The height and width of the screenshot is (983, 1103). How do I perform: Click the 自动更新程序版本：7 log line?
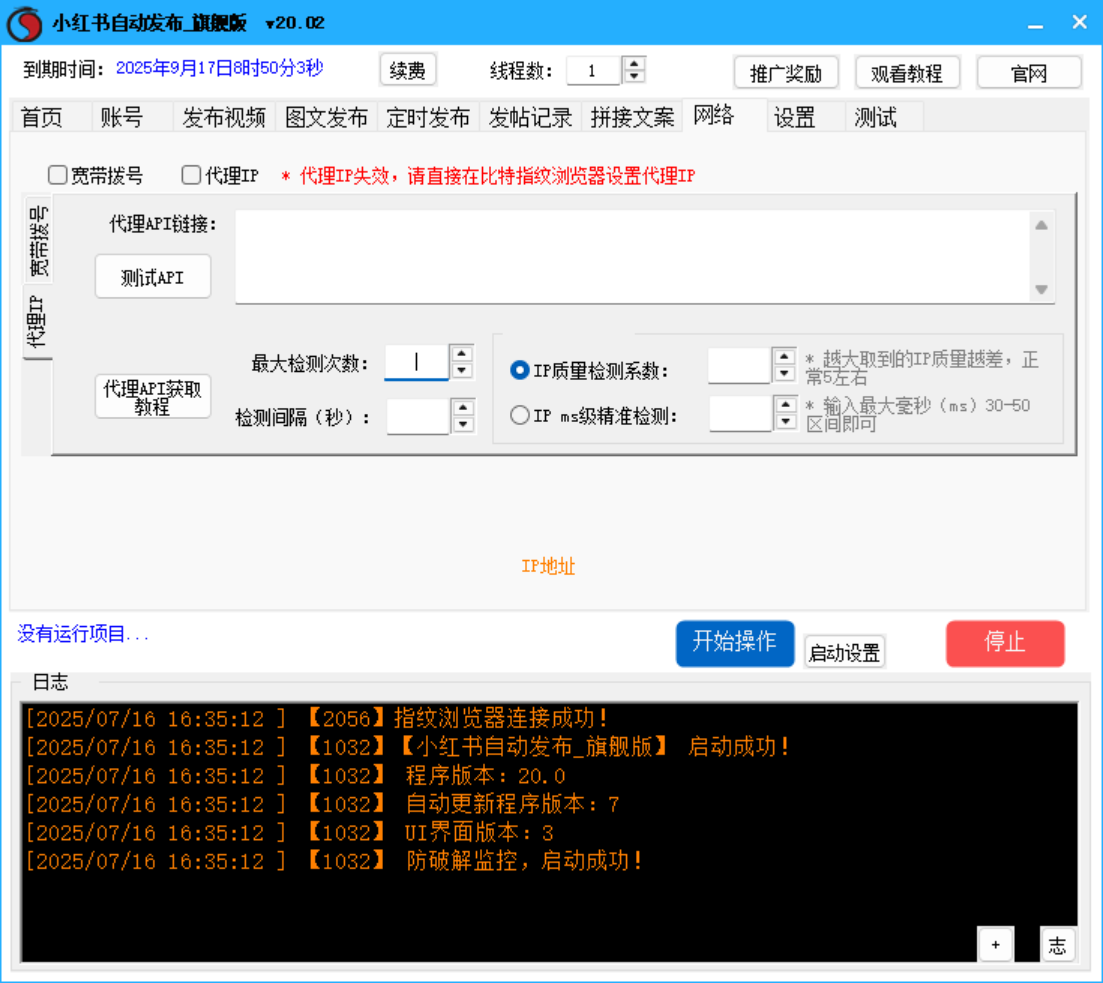pyautogui.click(x=322, y=804)
